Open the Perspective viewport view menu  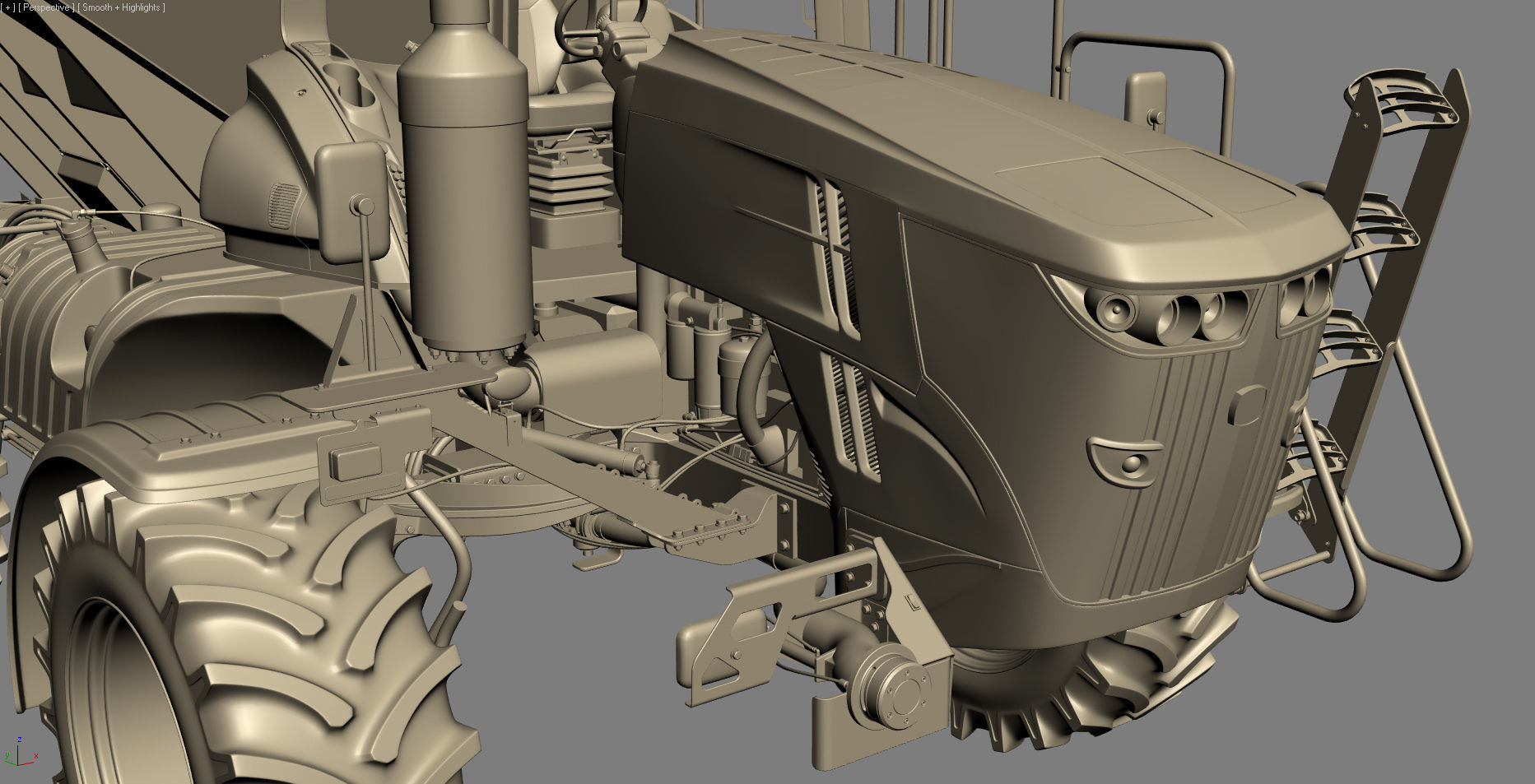46,7
